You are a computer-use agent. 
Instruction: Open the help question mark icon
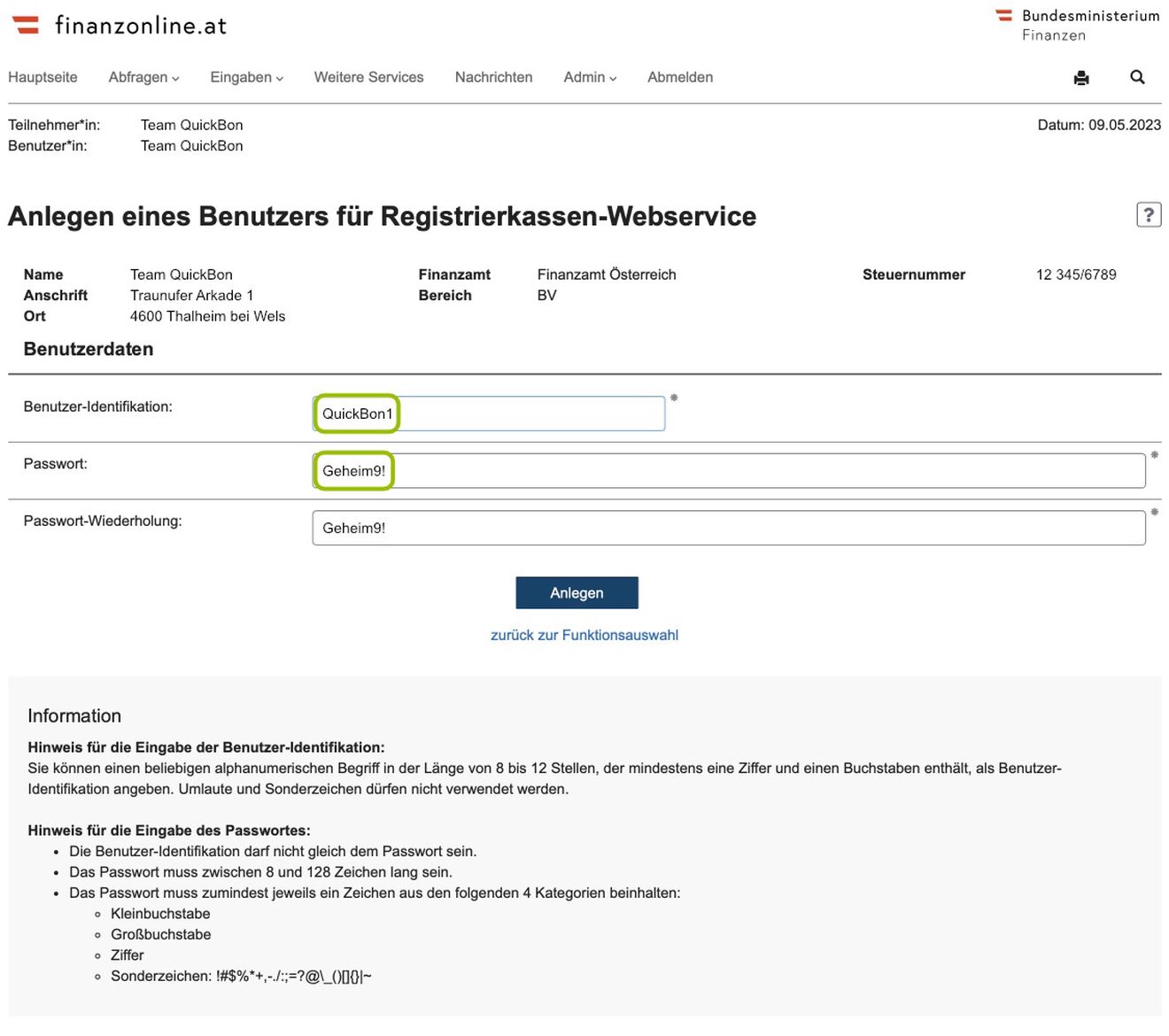point(1149,214)
